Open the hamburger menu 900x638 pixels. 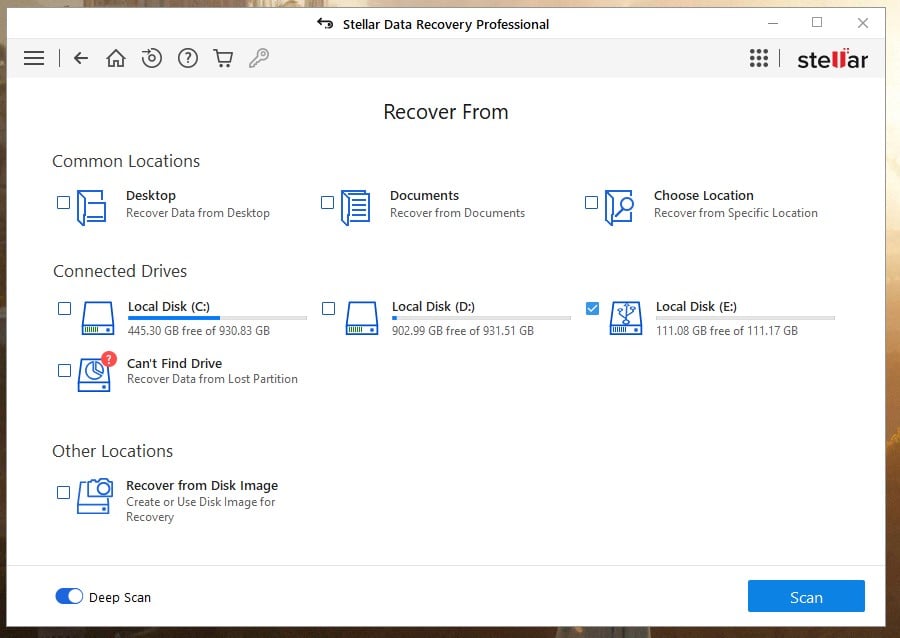tap(34, 58)
